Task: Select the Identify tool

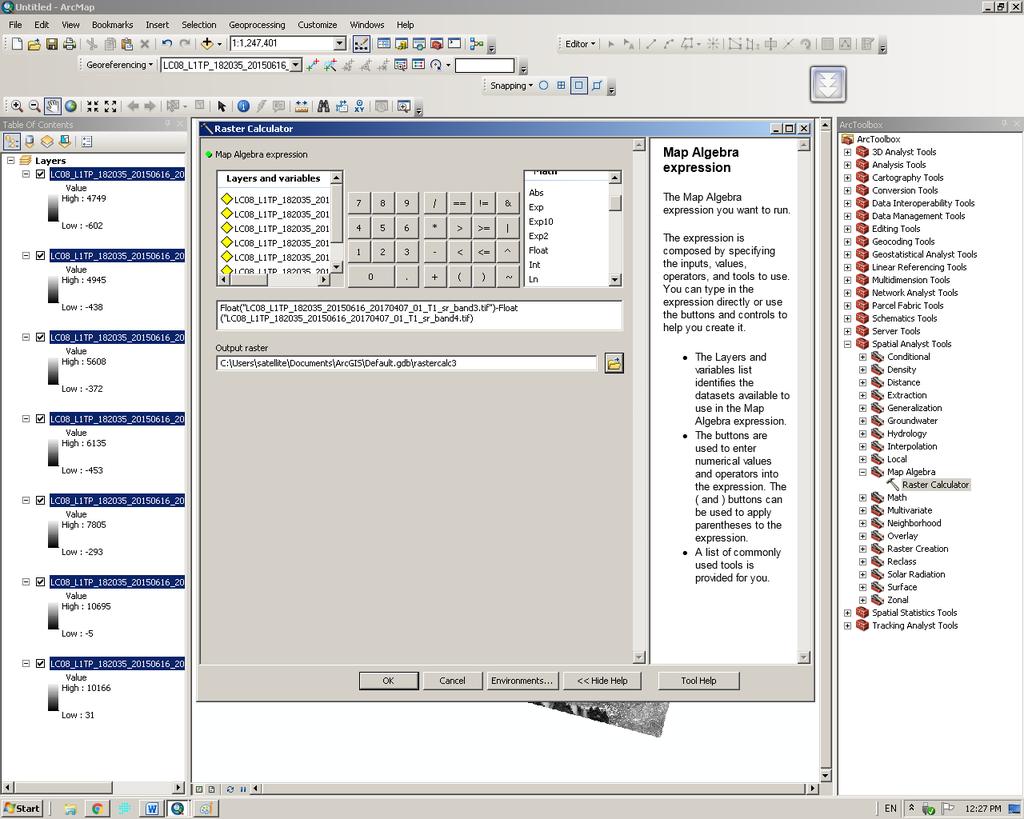Action: [243, 106]
